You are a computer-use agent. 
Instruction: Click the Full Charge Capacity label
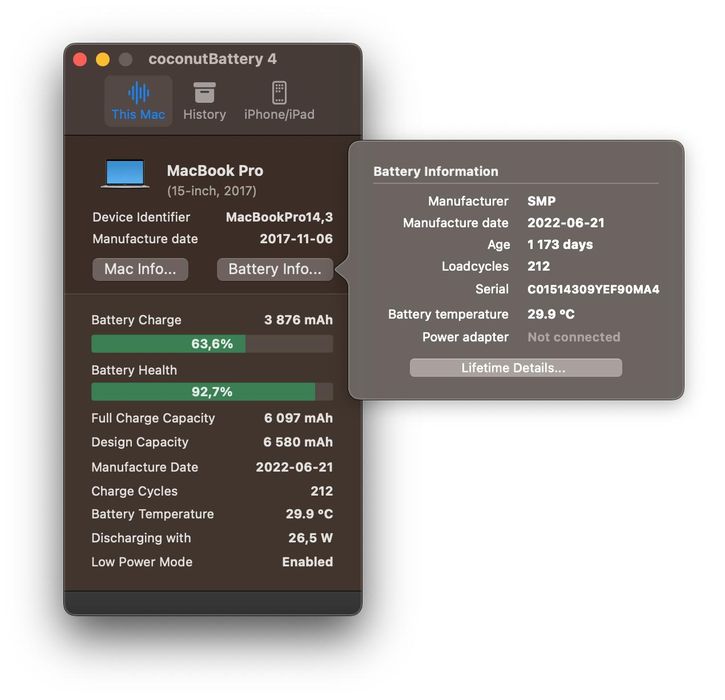pos(153,418)
